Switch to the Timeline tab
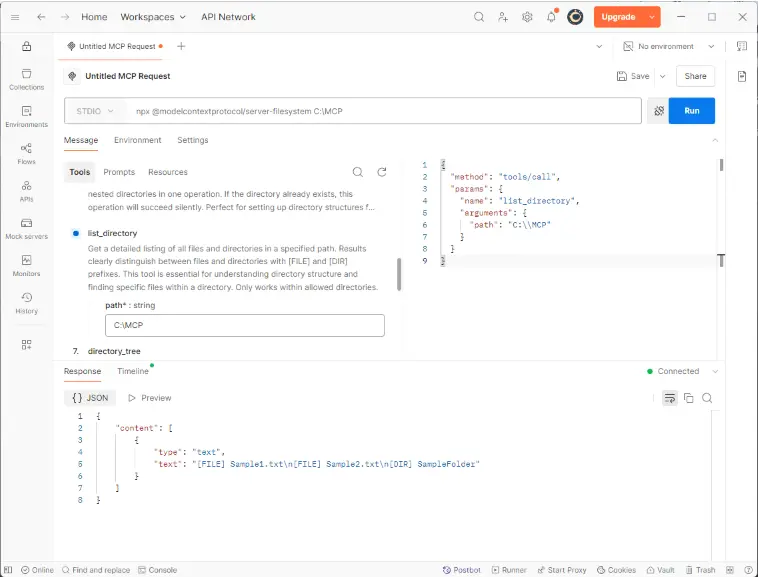 (x=133, y=371)
